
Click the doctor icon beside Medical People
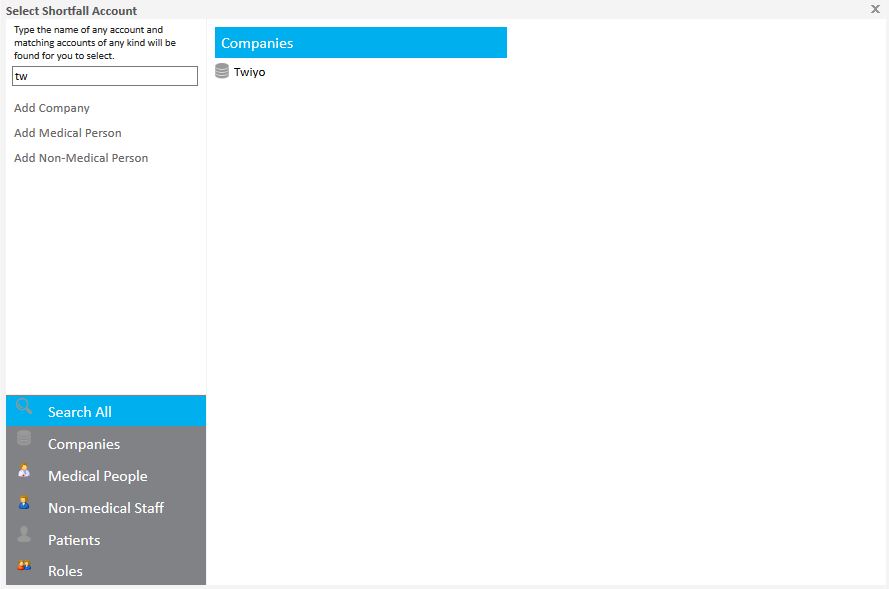click(x=24, y=471)
